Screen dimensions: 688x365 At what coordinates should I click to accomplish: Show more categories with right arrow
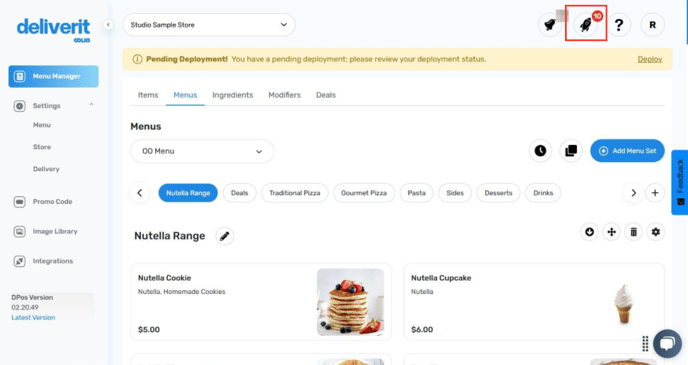633,193
